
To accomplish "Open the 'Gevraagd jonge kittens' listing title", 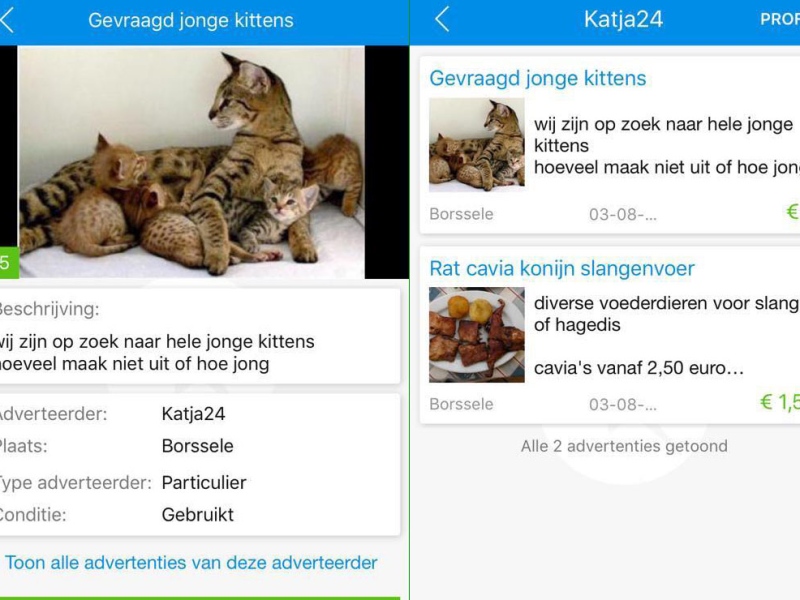I will 538,78.
